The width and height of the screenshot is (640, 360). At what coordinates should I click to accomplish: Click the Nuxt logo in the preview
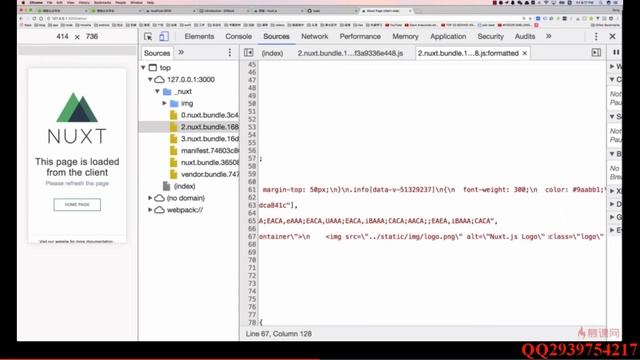click(x=77, y=118)
